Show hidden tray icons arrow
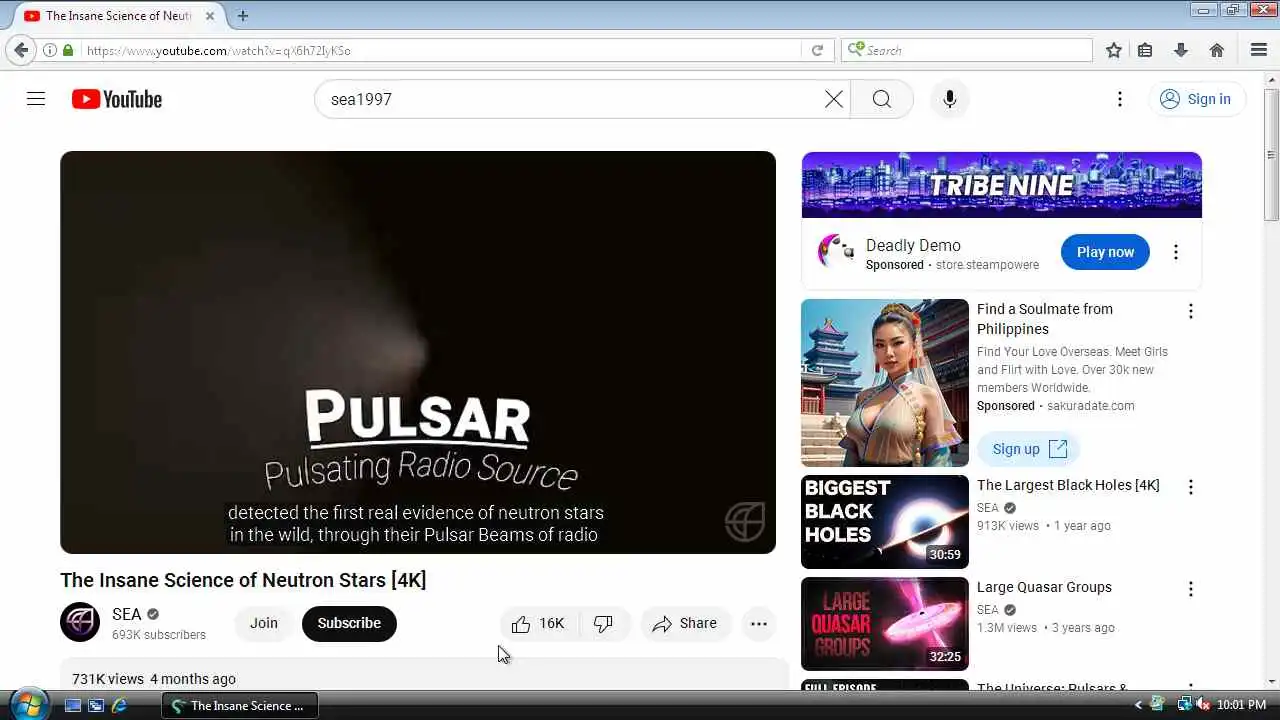Viewport: 1280px width, 720px height. click(1138, 705)
